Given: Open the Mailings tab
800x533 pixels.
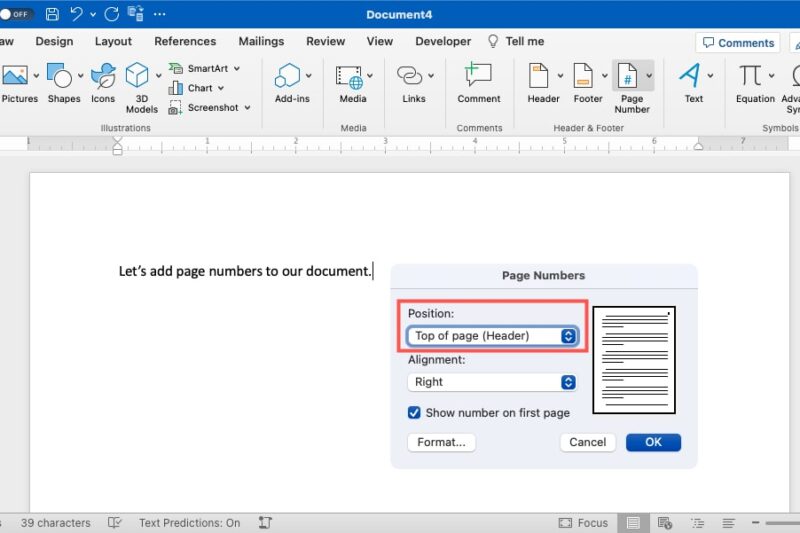Looking at the screenshot, I should click(x=261, y=41).
